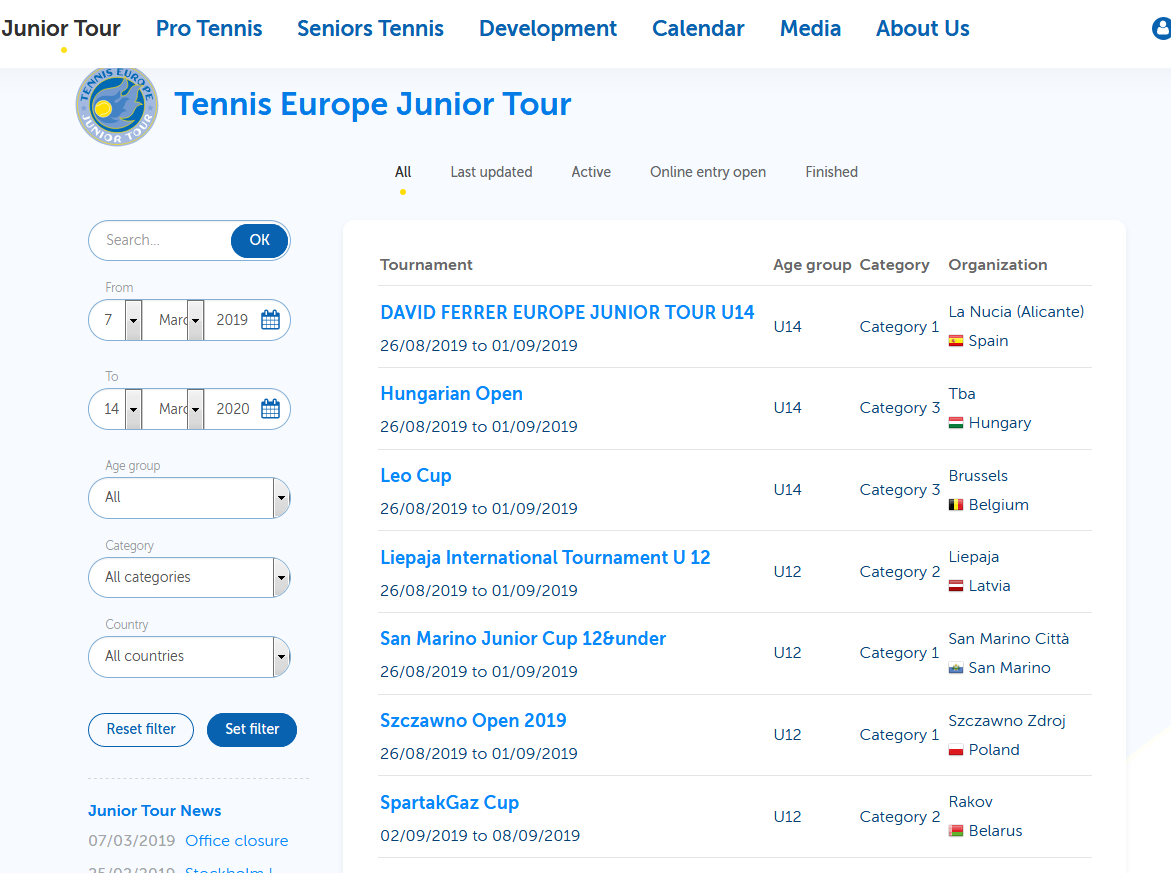
Task: Open San Marino Junior Cup 12&under
Action: coord(523,639)
